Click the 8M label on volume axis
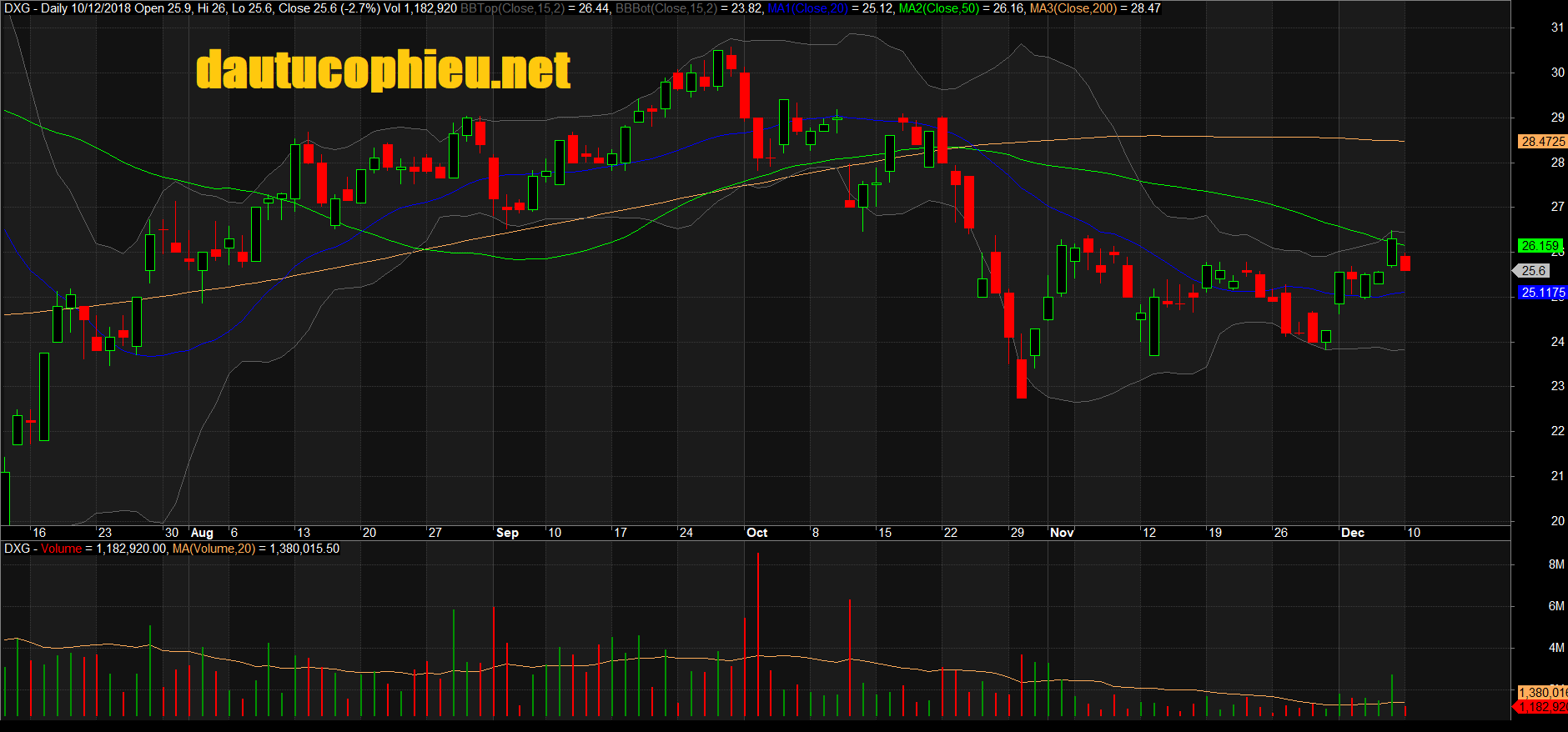1568x732 pixels. [1555, 564]
